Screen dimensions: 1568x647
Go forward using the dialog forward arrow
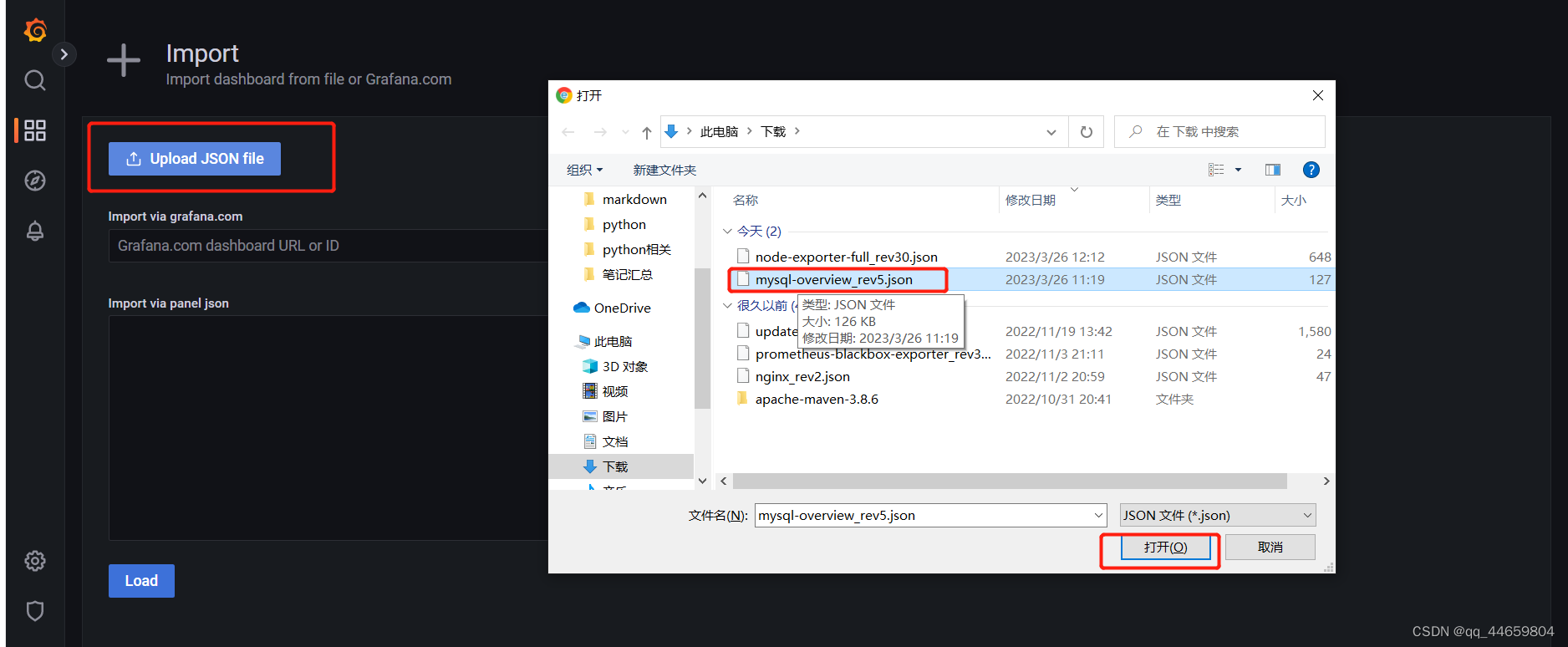(x=600, y=132)
